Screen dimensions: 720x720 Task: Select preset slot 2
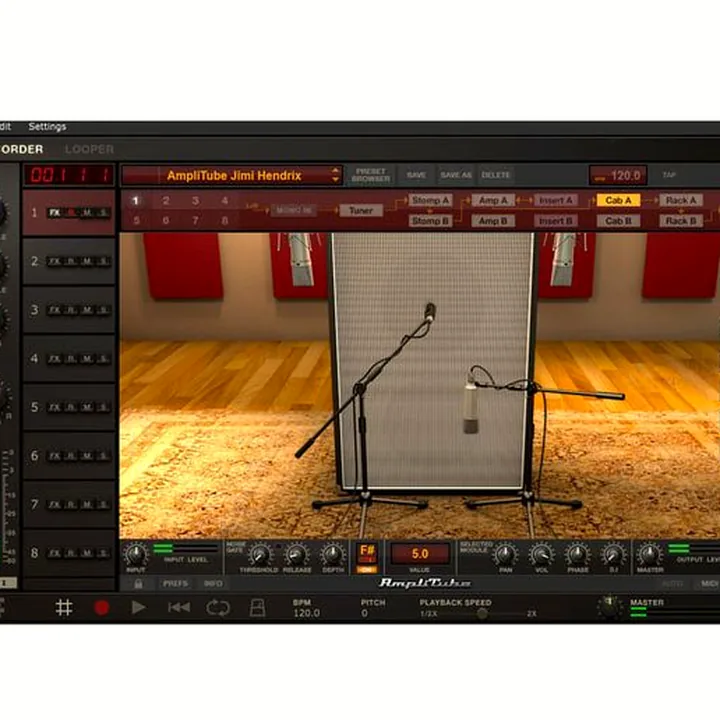[166, 201]
